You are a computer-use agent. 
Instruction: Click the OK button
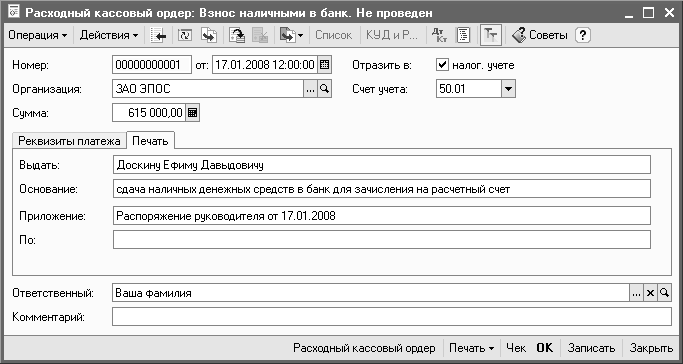pyautogui.click(x=544, y=348)
